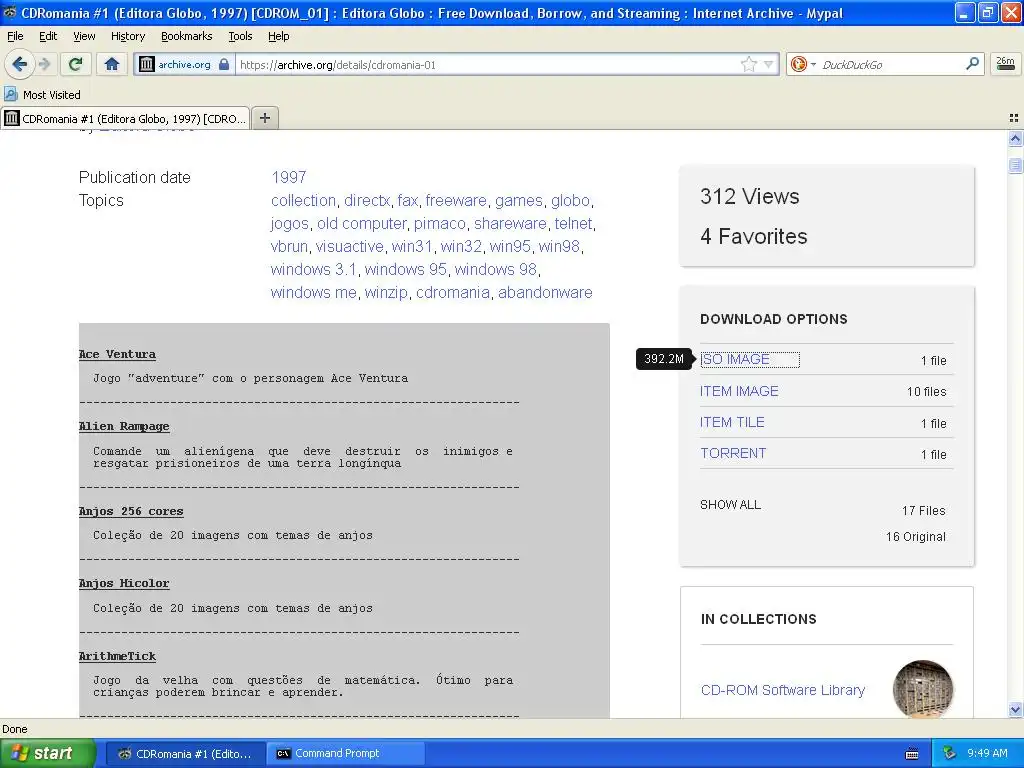Click SHOW ALL files link

730,504
